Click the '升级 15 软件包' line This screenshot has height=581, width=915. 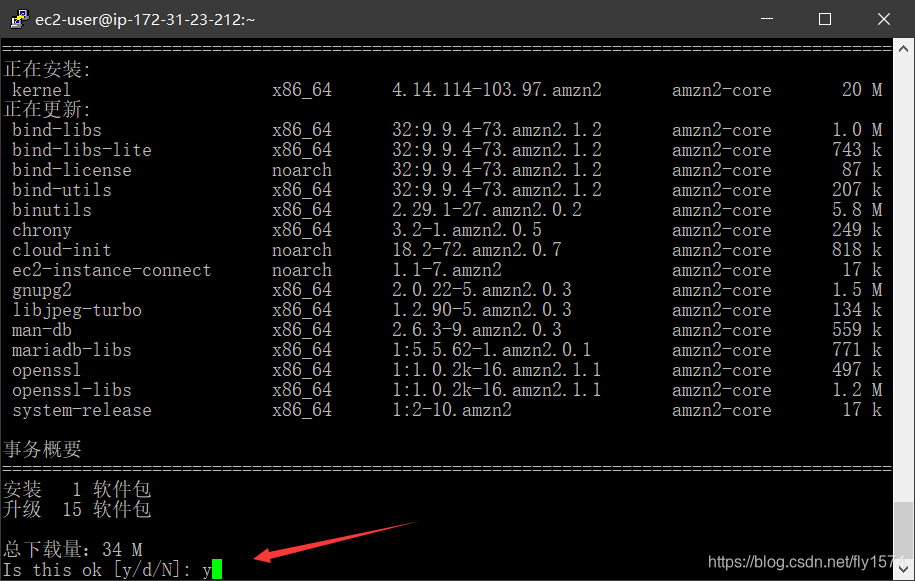point(77,509)
